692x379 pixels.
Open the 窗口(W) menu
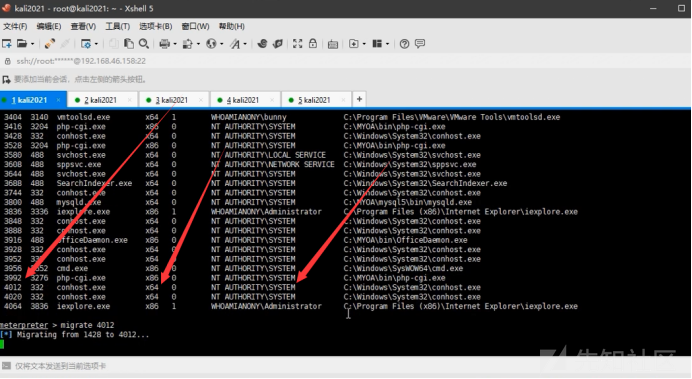(196, 26)
